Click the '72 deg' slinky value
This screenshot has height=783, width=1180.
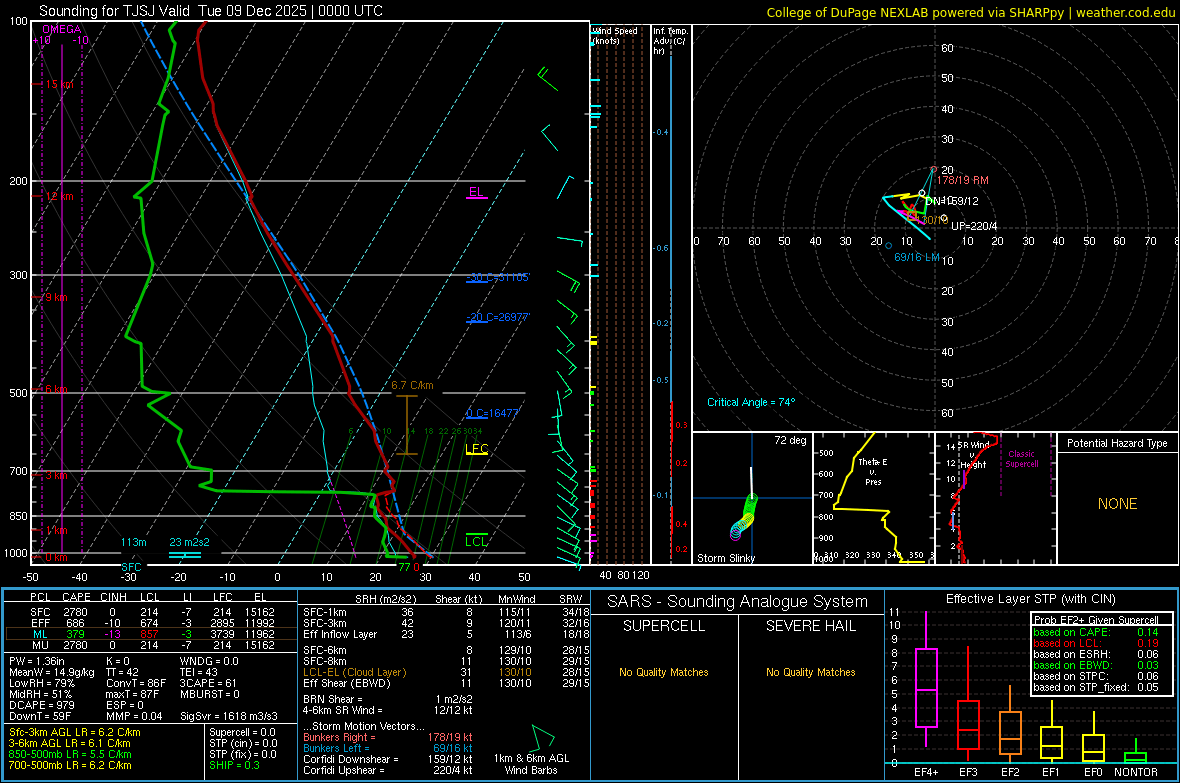pyautogui.click(x=790, y=440)
